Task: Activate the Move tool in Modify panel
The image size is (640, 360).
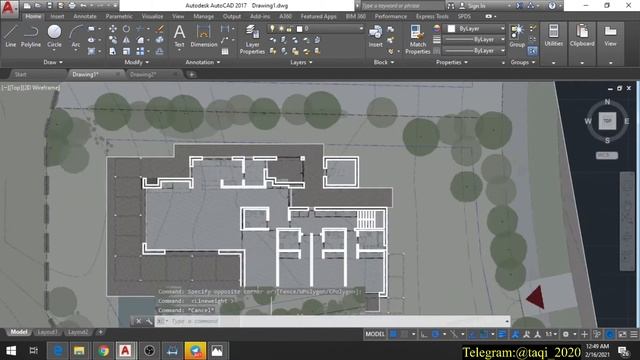Action: pos(113,29)
